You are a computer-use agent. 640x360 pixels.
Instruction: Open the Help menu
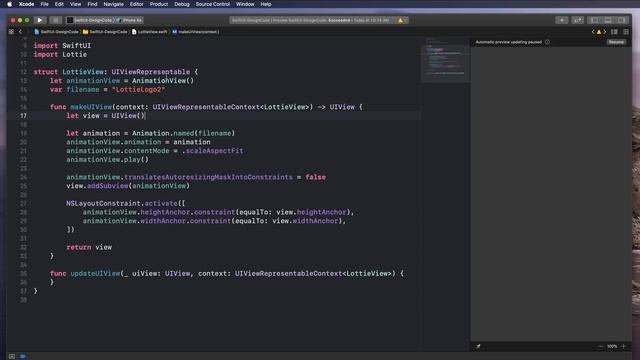click(266, 4)
